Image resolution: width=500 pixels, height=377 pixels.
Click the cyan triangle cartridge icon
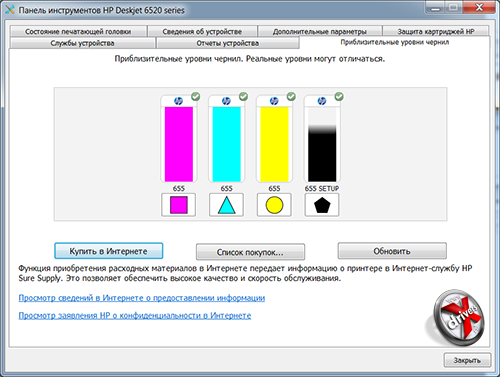226,205
